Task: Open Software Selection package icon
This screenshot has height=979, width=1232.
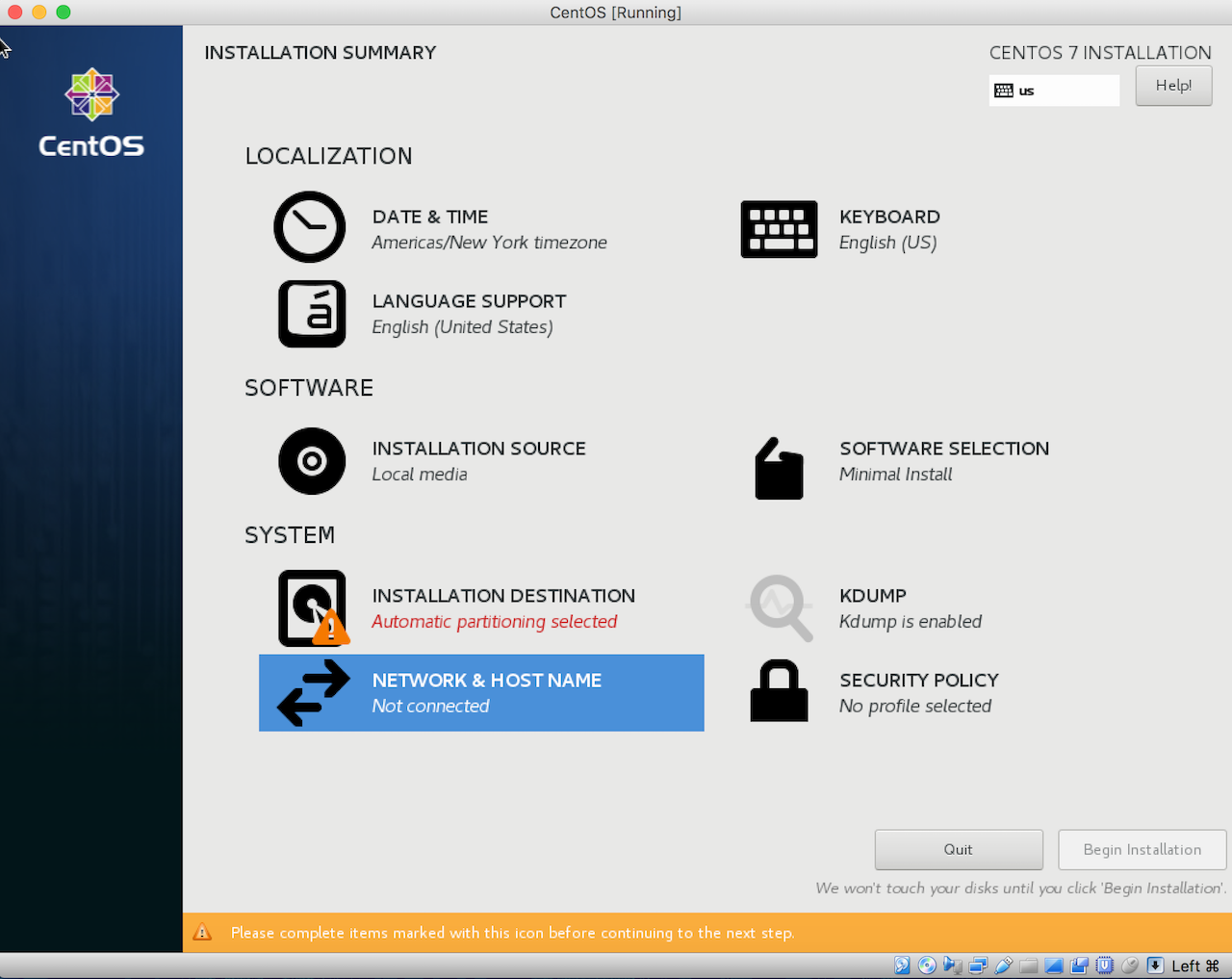Action: coord(779,469)
